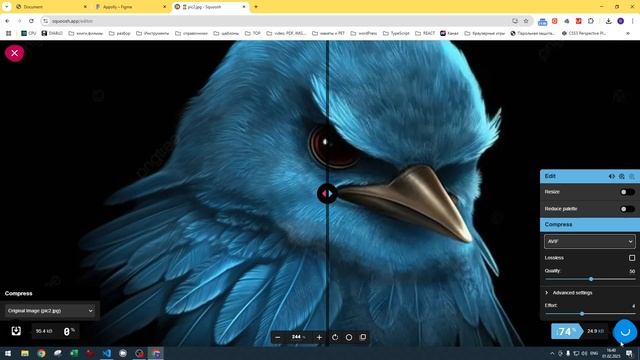
Task: Open the Original Image dropdown
Action: 50,311
